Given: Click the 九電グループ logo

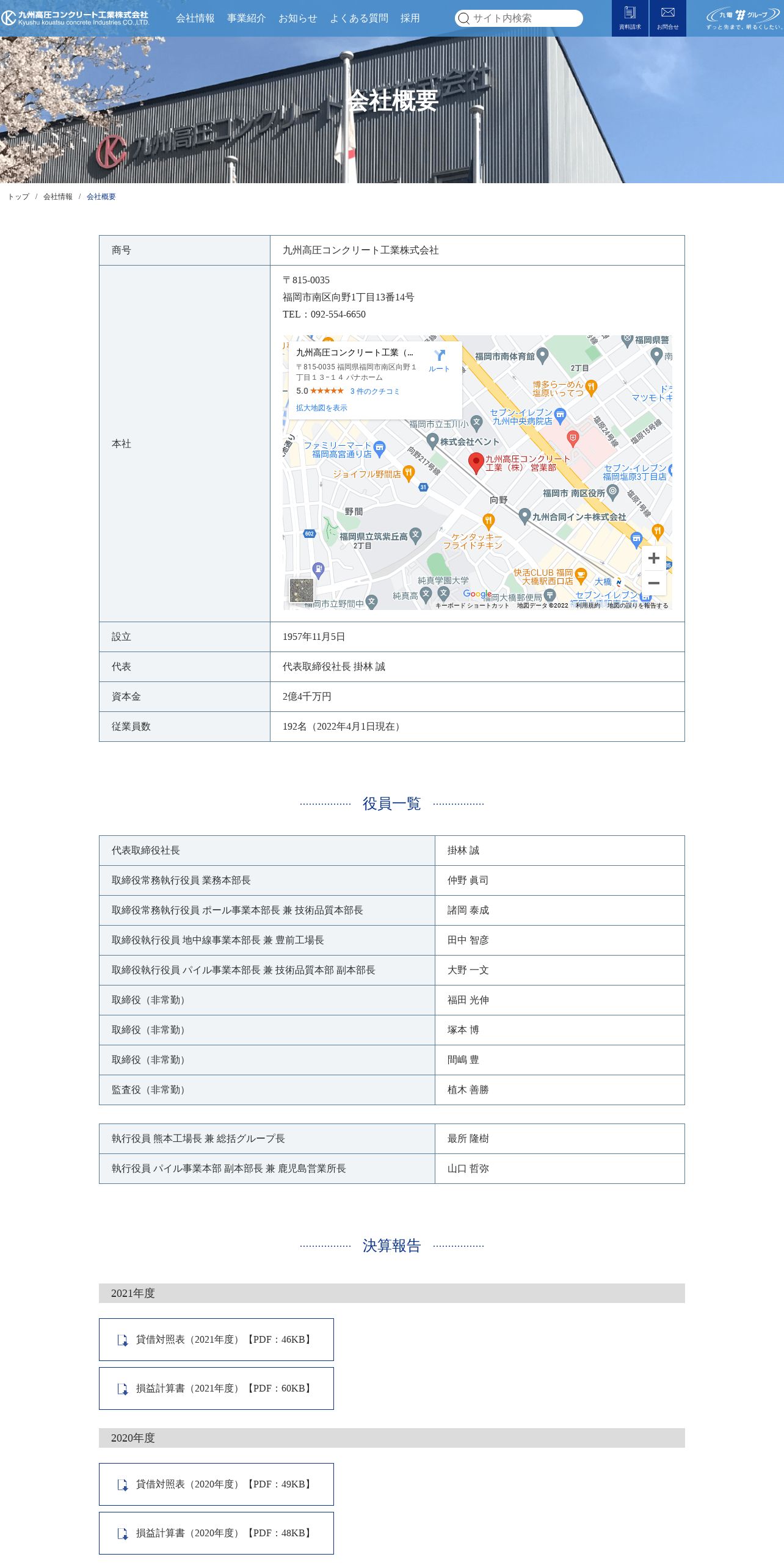Looking at the screenshot, I should click(x=744, y=18).
